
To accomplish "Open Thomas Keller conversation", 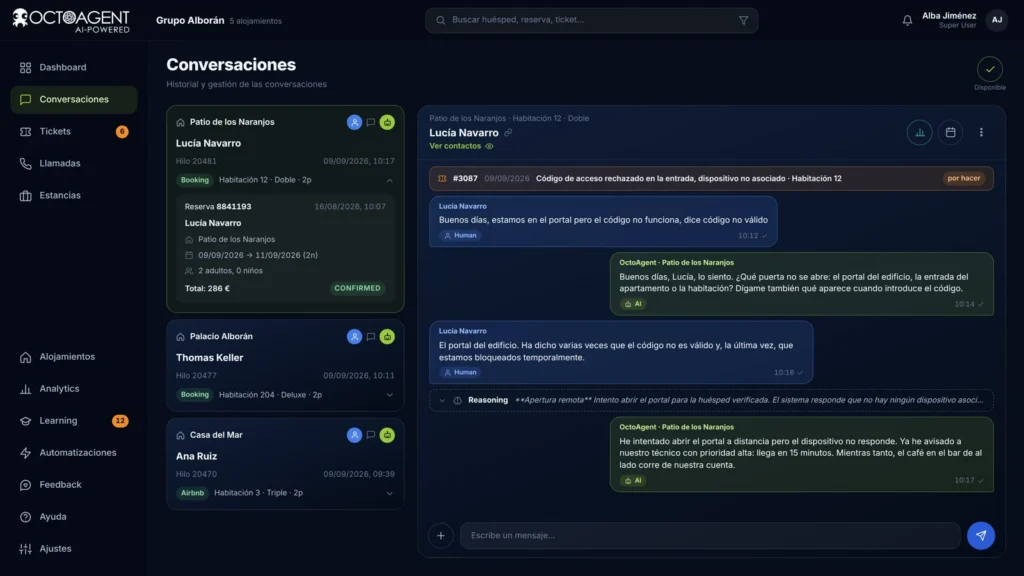I will (285, 365).
